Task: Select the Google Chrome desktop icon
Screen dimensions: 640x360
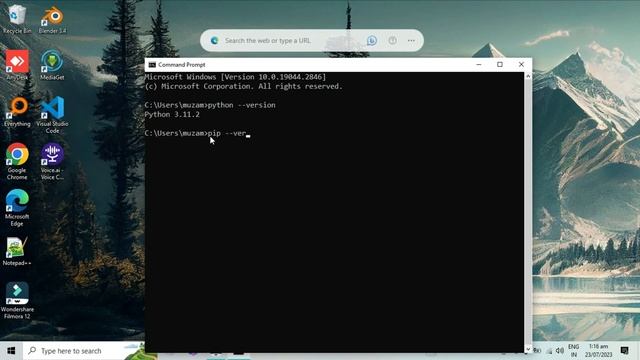Action: [x=17, y=161]
